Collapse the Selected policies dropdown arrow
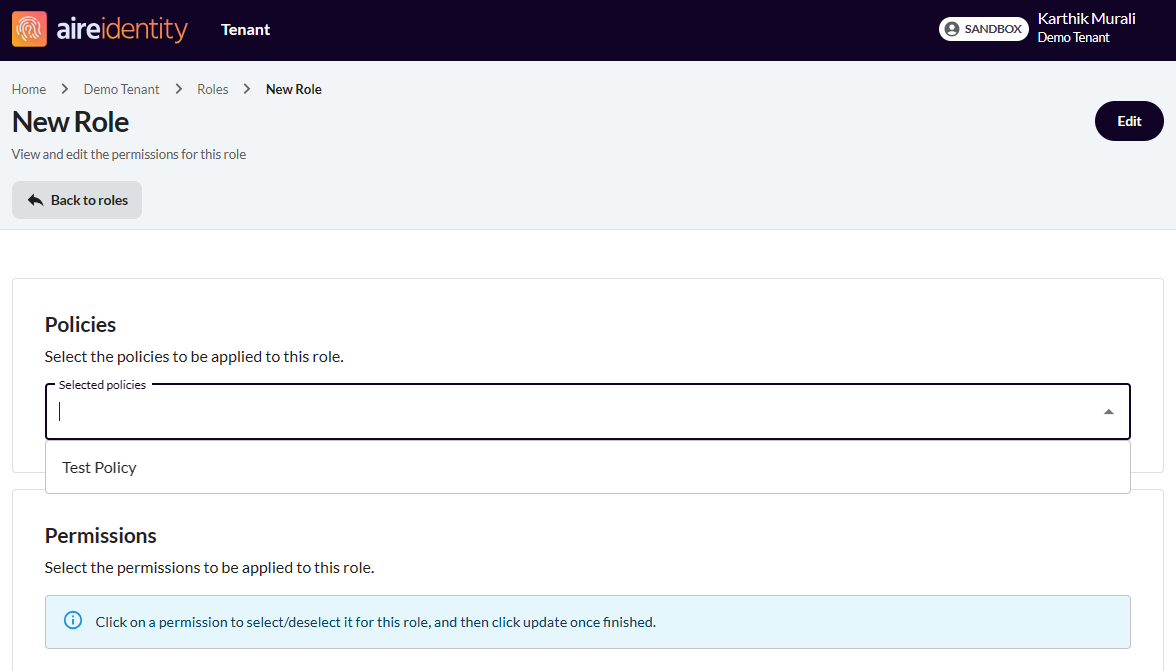Viewport: 1176px width, 671px height. point(1108,412)
